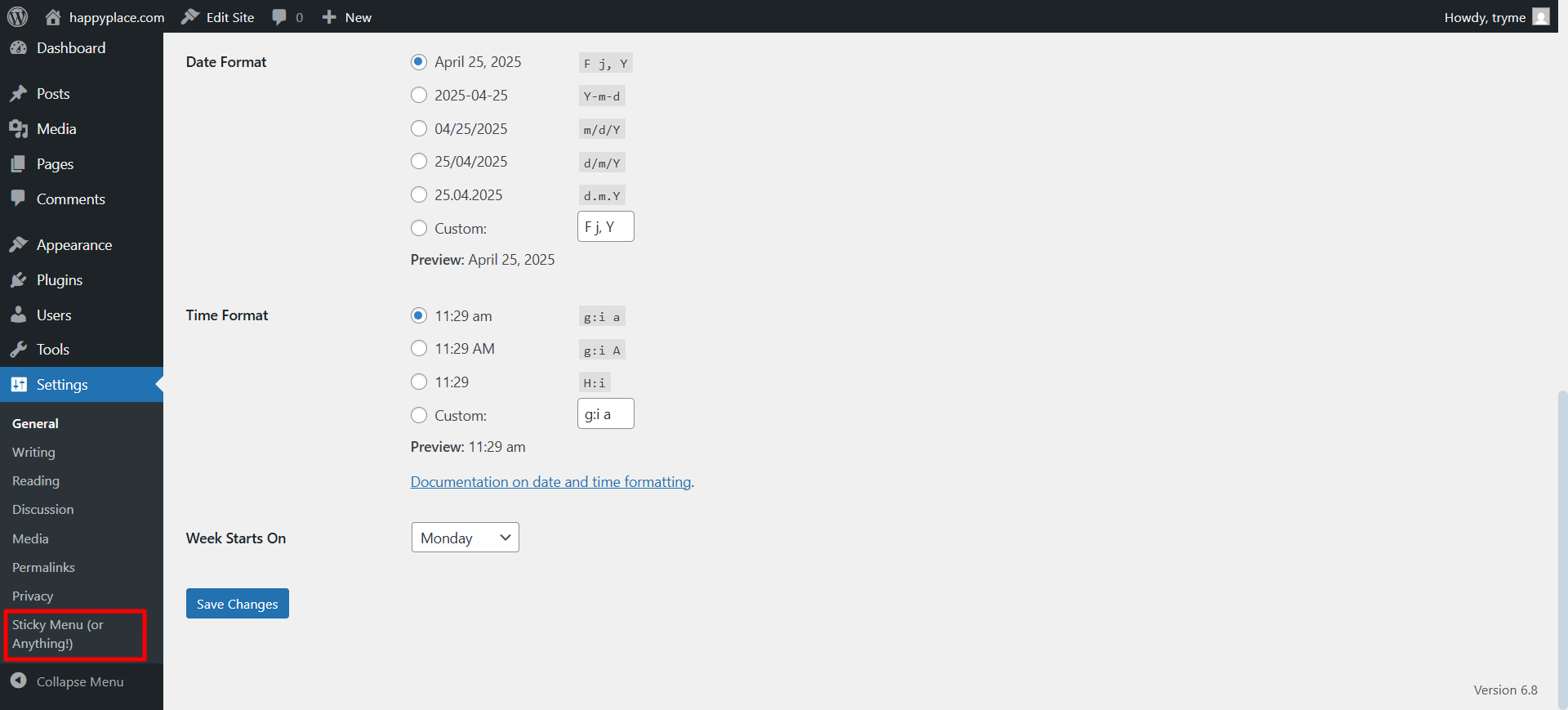Click the Plugins plug icon
Screen dimensions: 1568x710
(19, 280)
